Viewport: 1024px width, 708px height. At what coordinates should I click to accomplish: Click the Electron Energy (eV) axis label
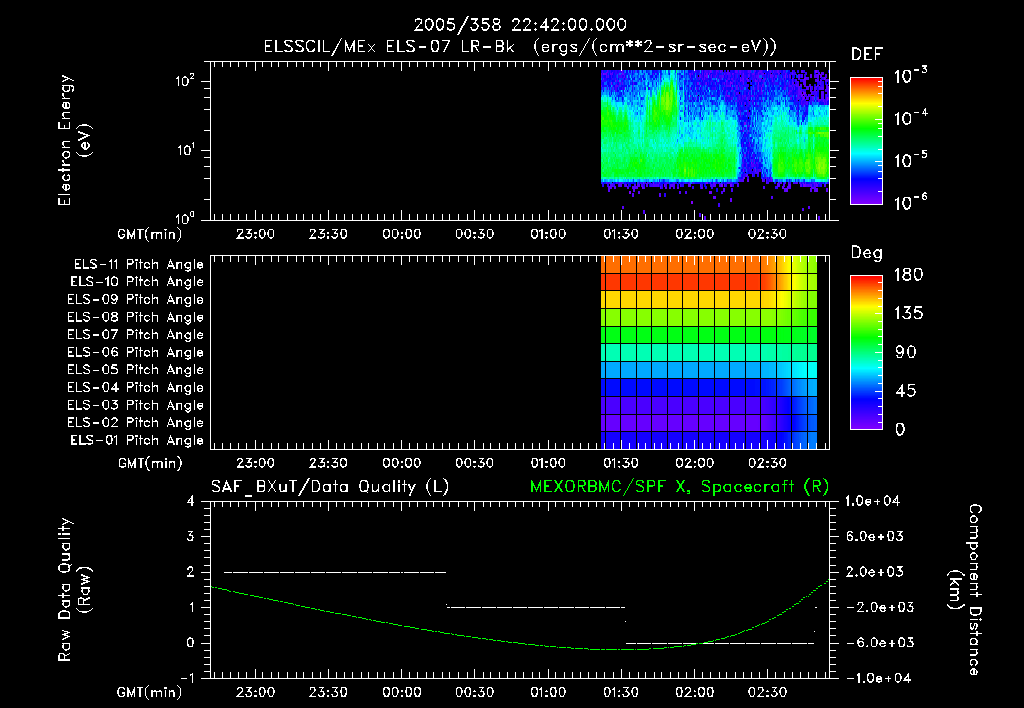tap(74, 140)
